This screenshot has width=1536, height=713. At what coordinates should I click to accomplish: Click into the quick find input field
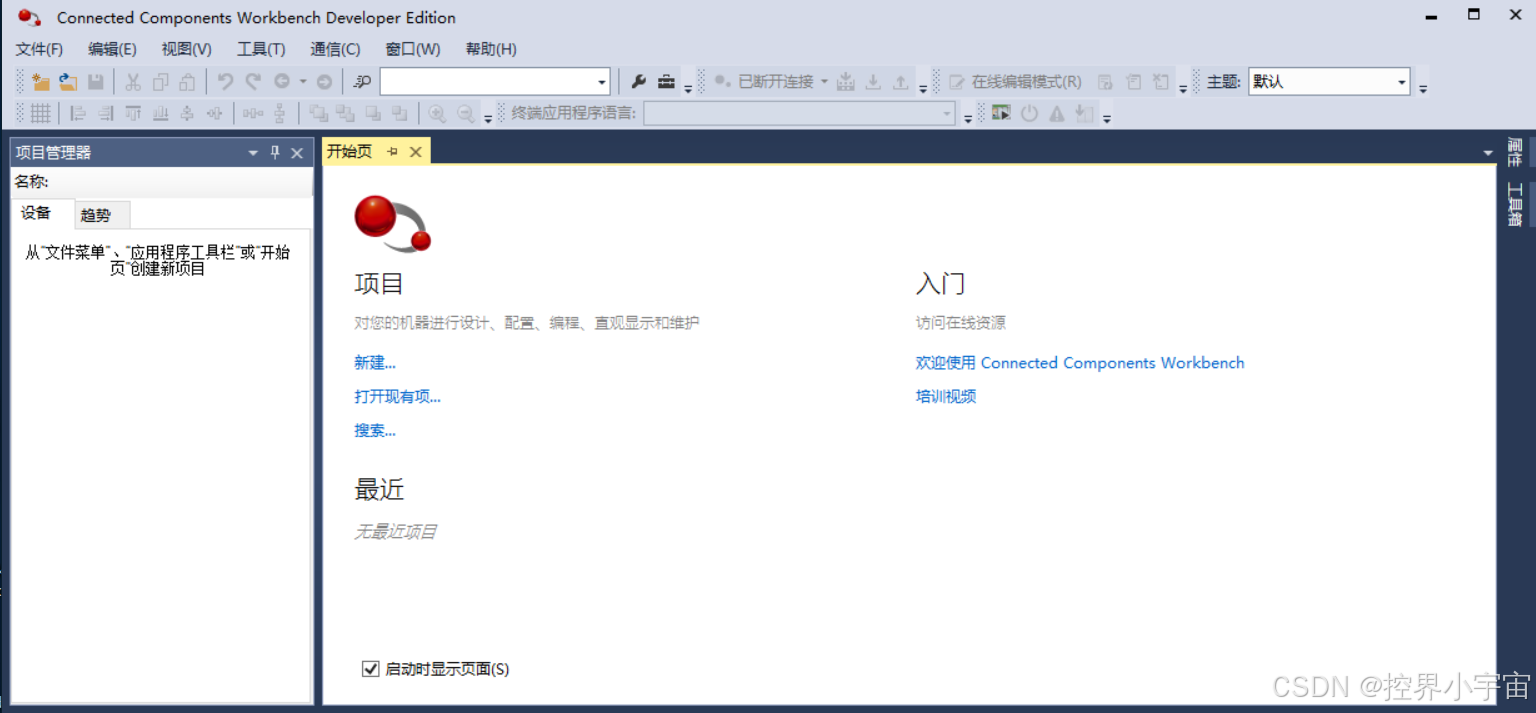click(487, 82)
